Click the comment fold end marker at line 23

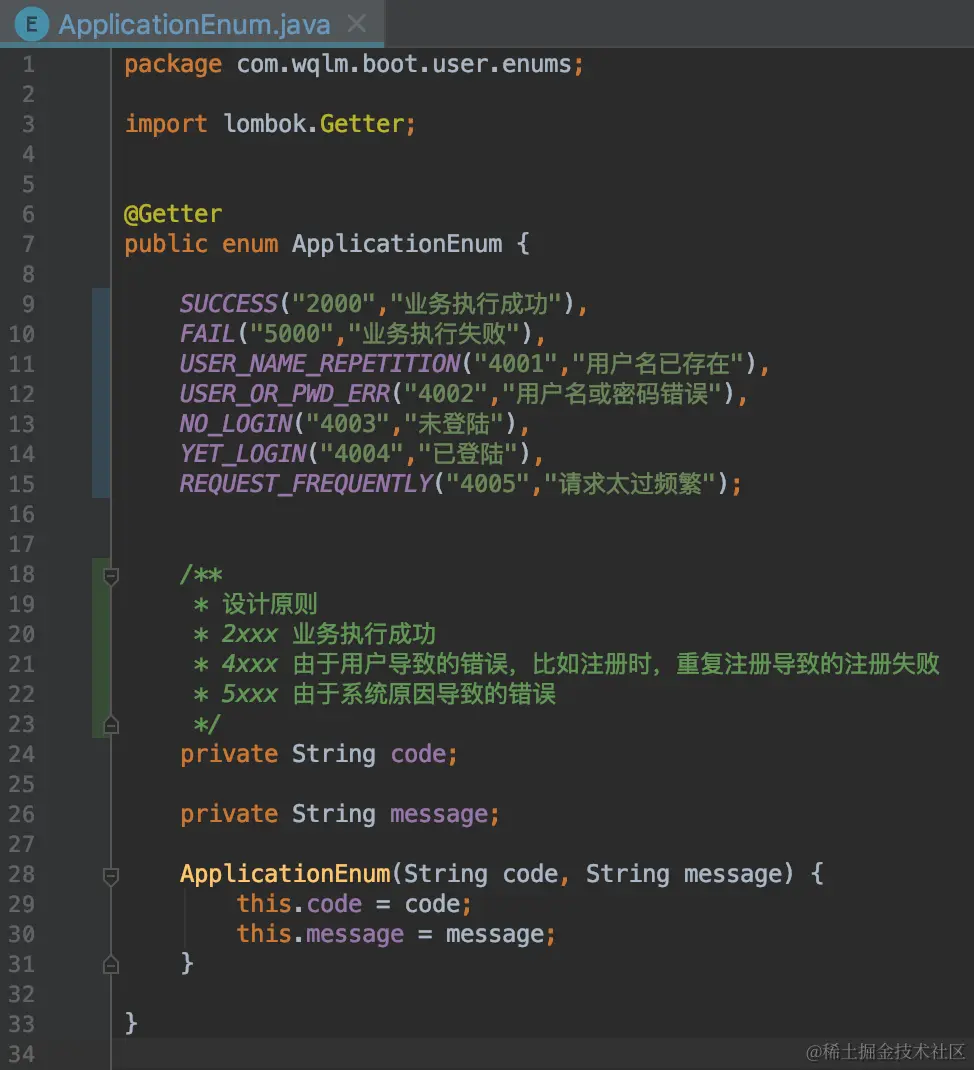point(111,725)
